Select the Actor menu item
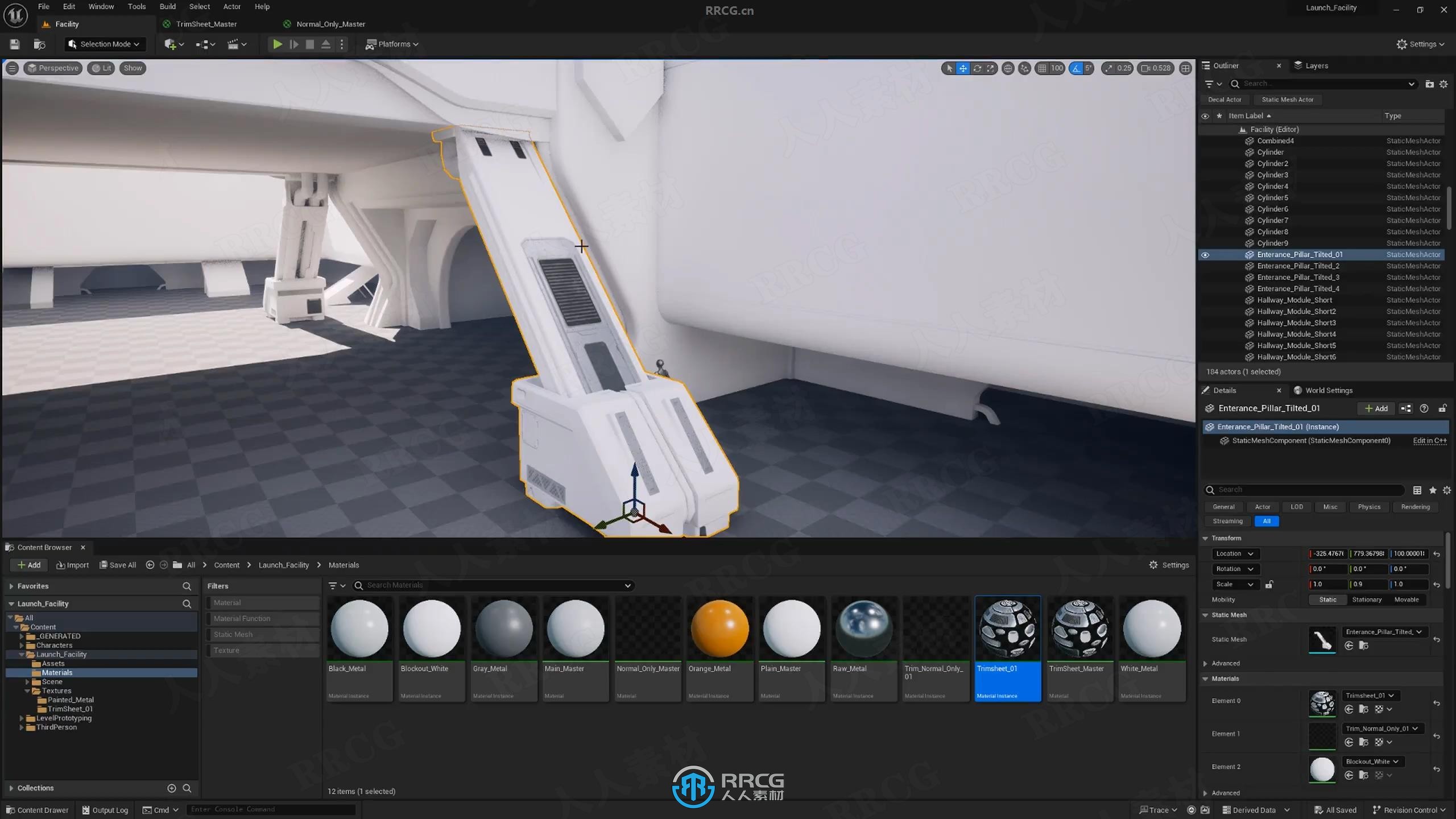Viewport: 1456px width, 819px height. tap(230, 6)
